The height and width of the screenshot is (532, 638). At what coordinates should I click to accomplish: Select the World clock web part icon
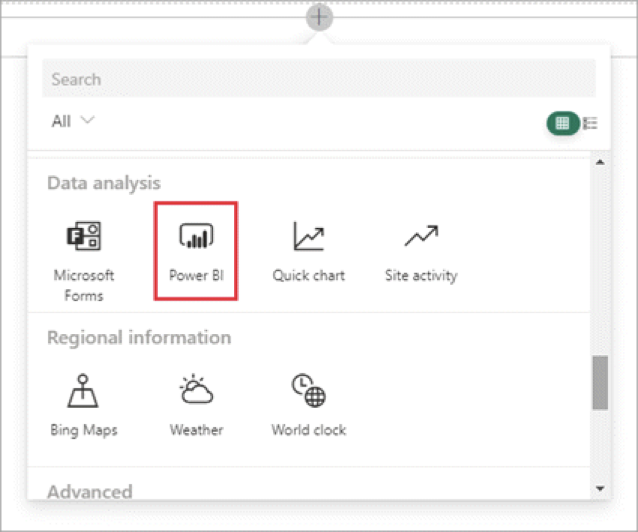pos(308,391)
